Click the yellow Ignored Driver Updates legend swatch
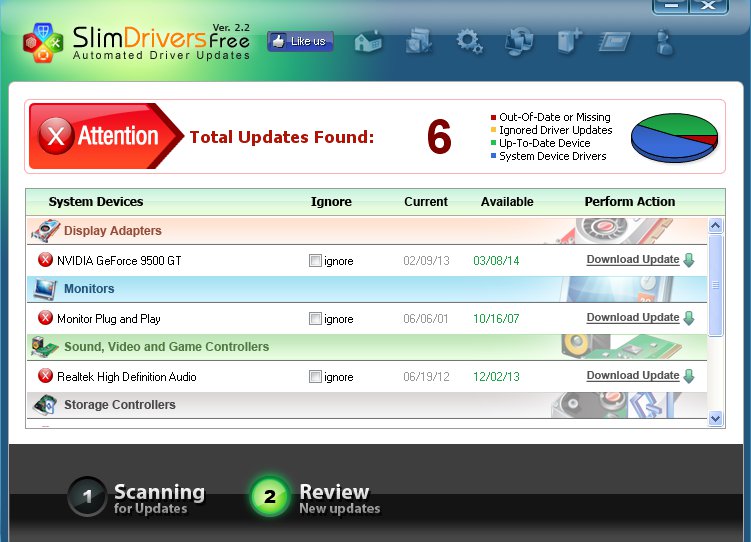This screenshot has height=542, width=751. (493, 130)
